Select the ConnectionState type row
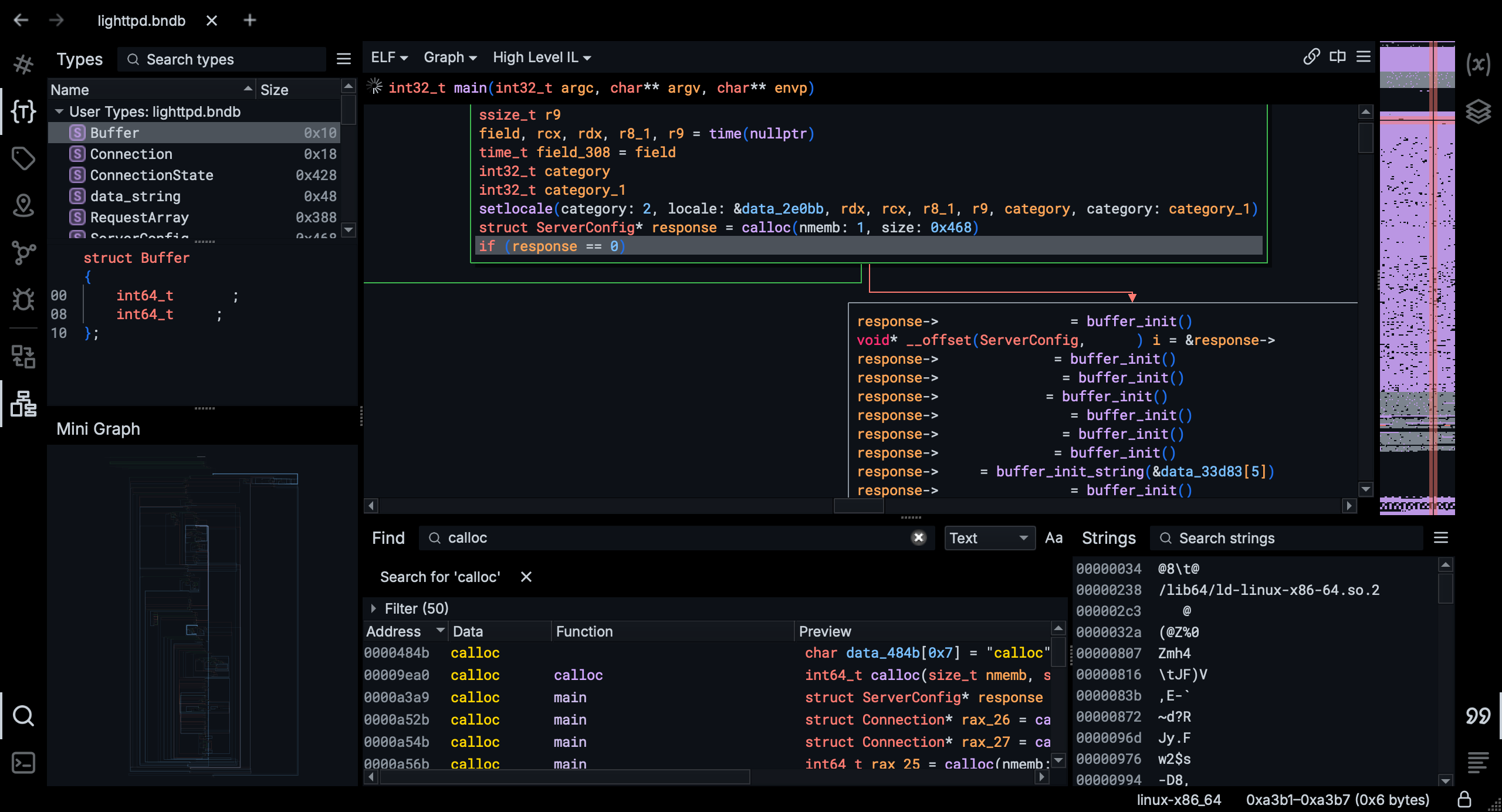The width and height of the screenshot is (1502, 812). tap(151, 175)
